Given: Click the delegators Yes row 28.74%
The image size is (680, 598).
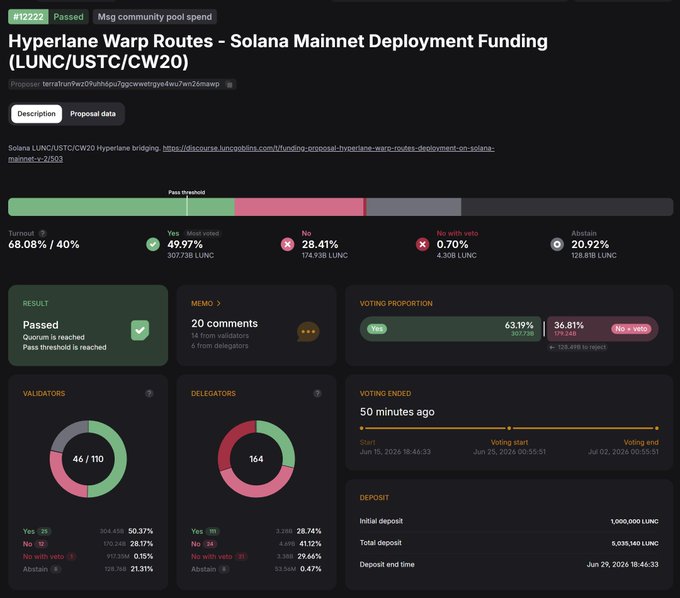Looking at the screenshot, I should (x=256, y=531).
